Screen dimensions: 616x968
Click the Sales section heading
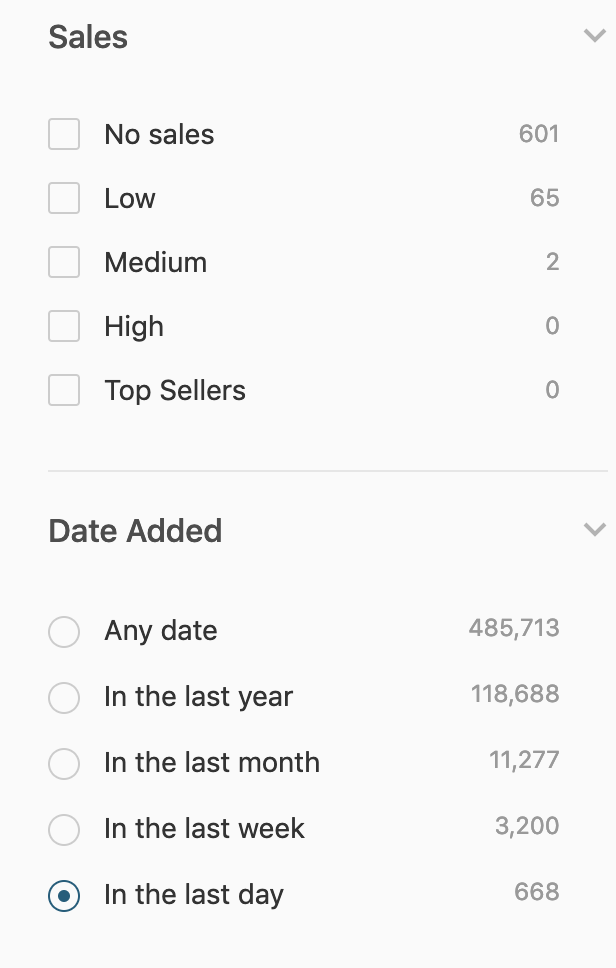point(88,37)
